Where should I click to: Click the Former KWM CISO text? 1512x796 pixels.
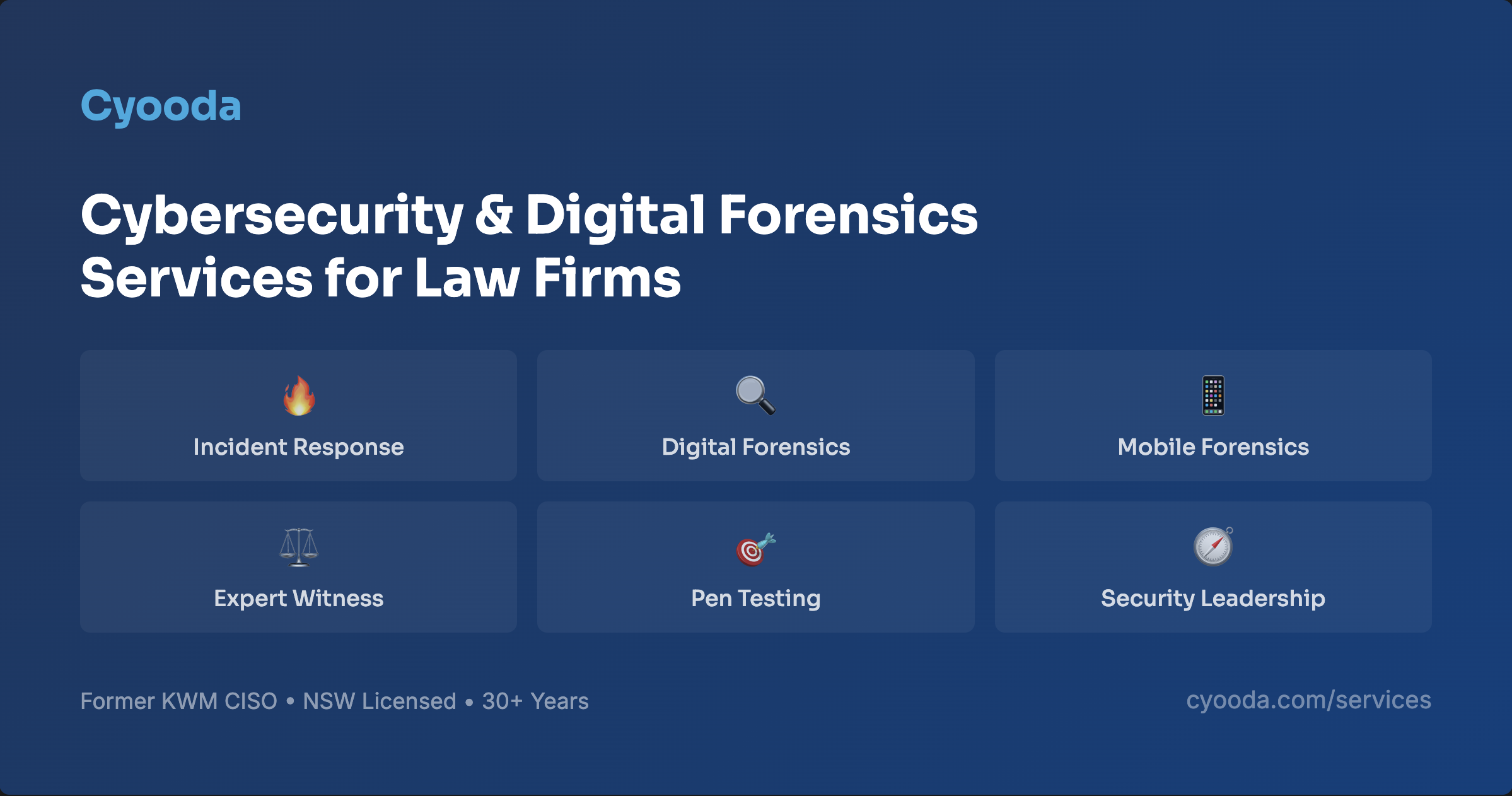coord(178,701)
